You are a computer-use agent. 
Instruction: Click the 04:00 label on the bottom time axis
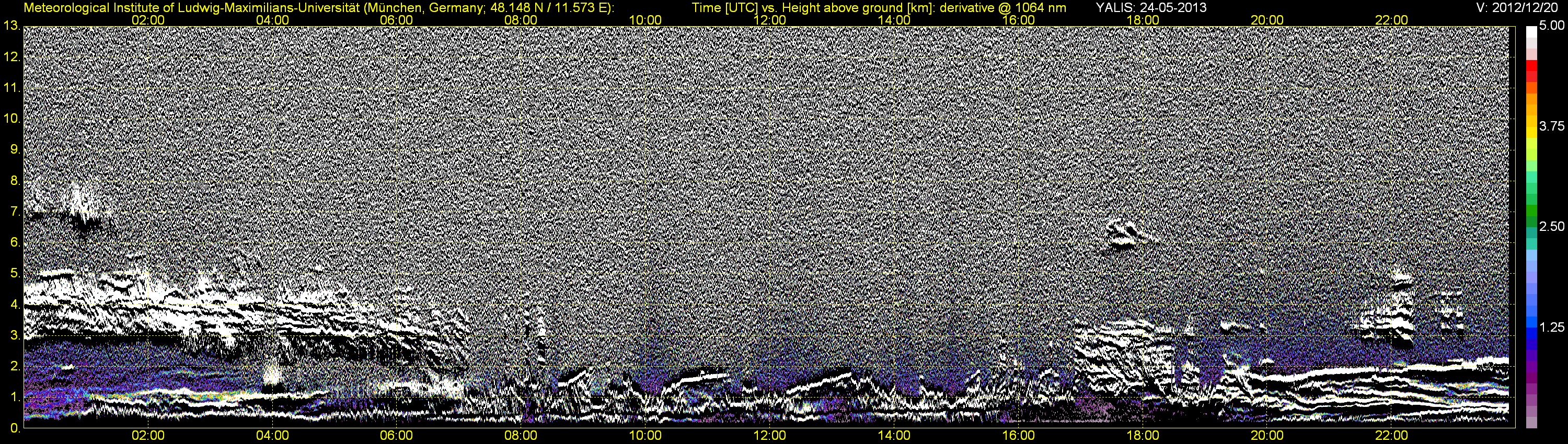pyautogui.click(x=272, y=436)
